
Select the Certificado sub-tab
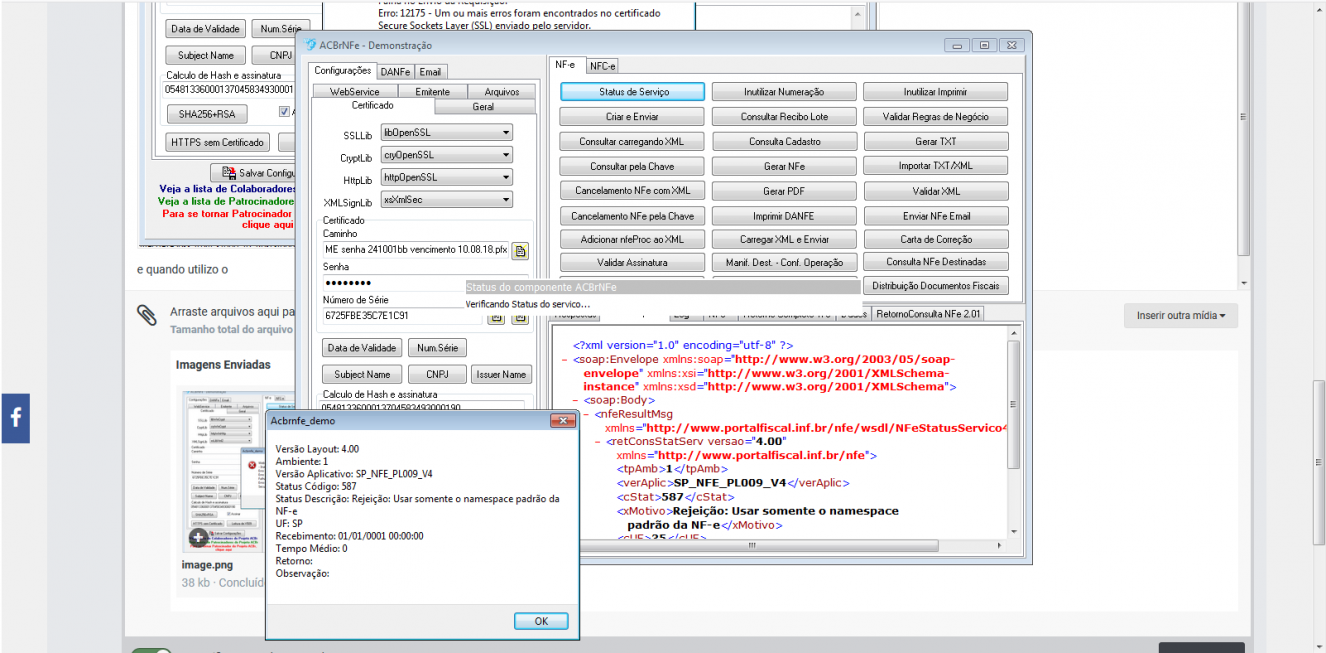(372, 106)
